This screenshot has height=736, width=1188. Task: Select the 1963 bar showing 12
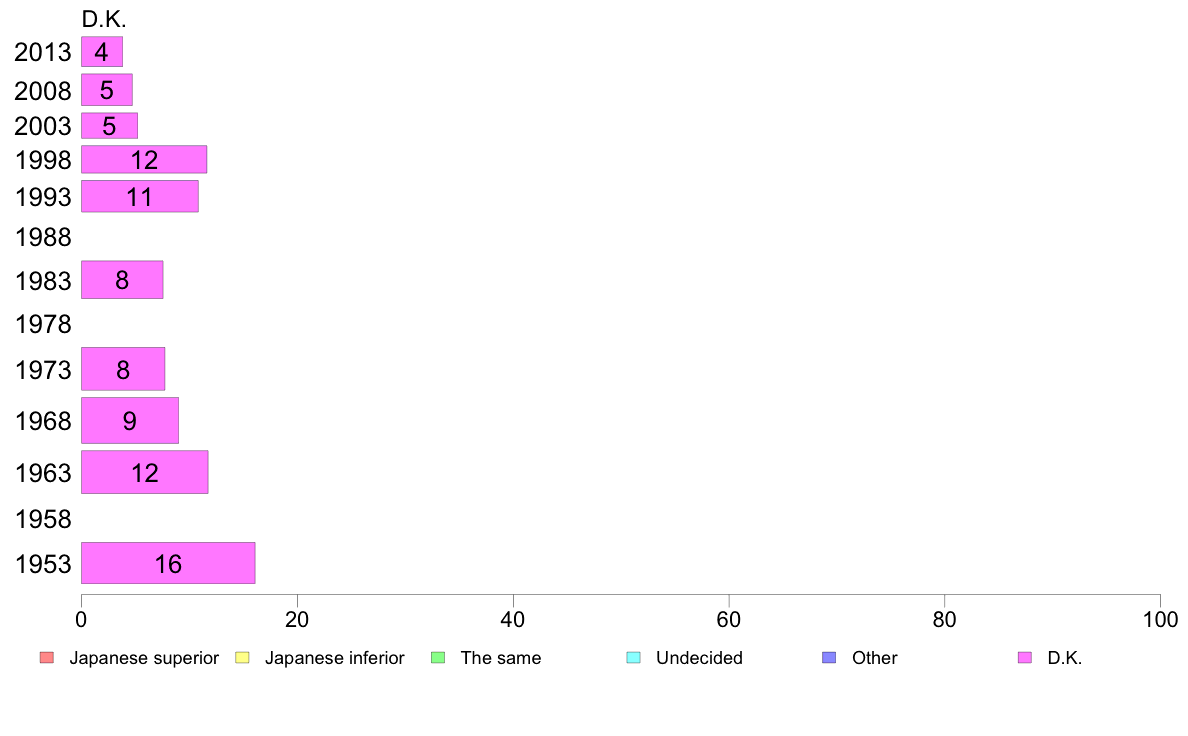(145, 472)
